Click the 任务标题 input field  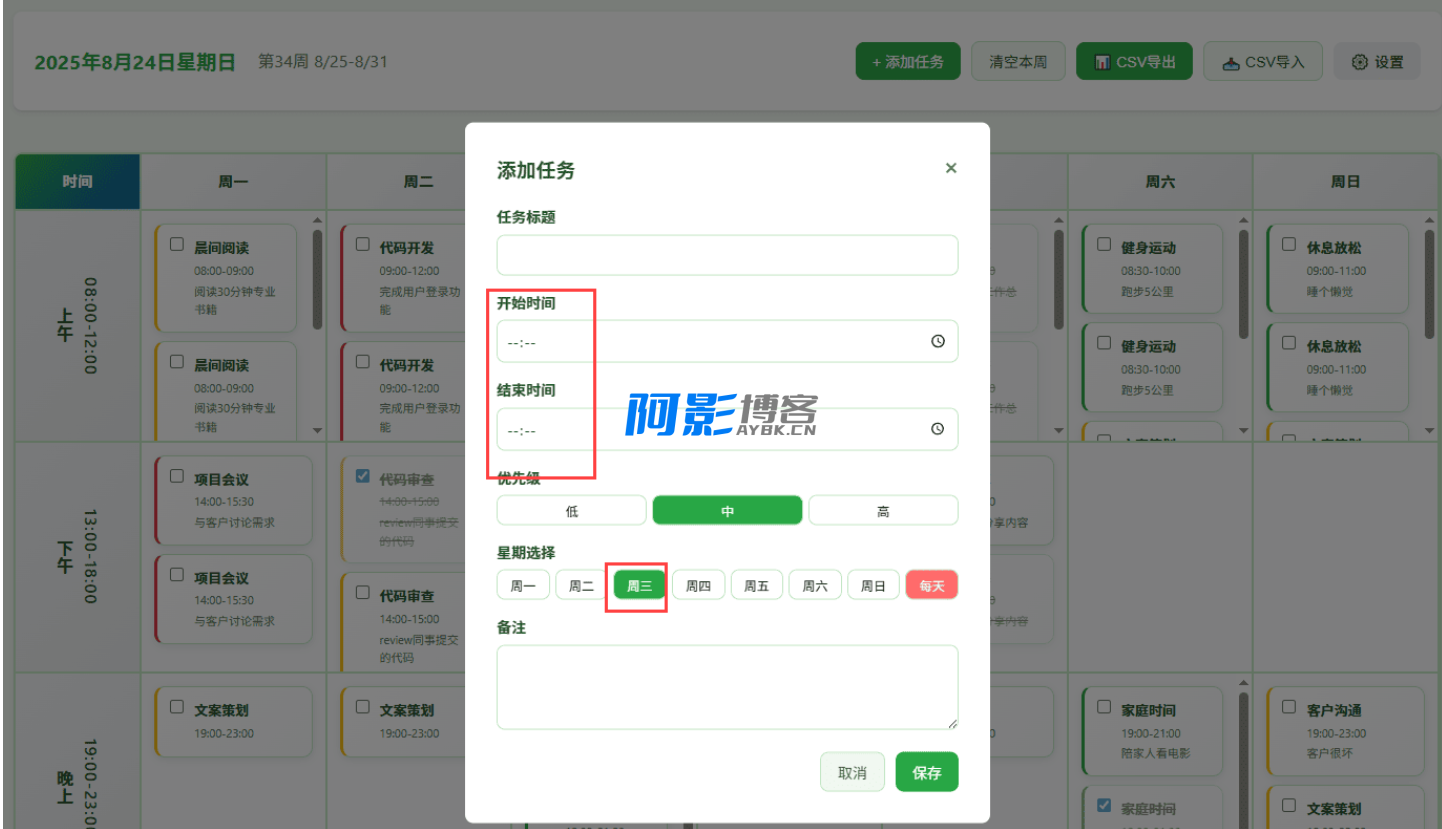point(727,255)
